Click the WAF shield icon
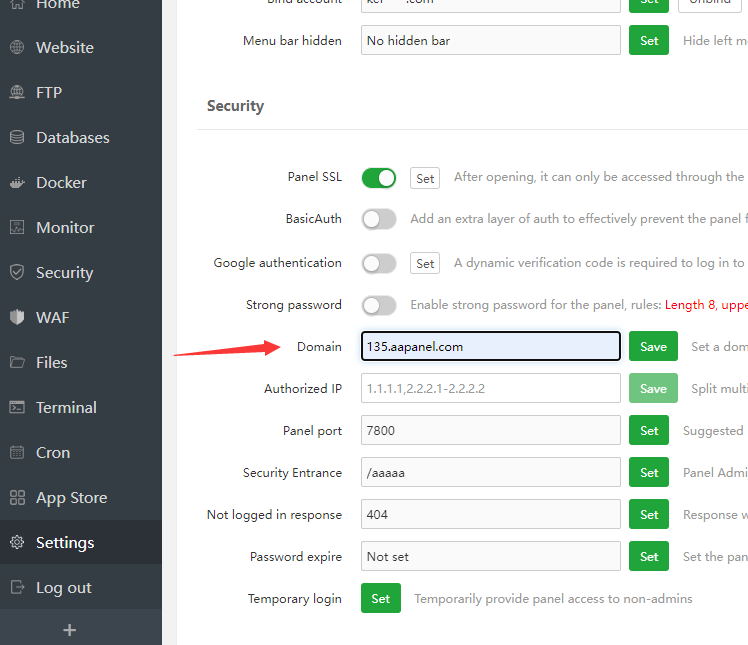Image resolution: width=748 pixels, height=645 pixels. coord(17,317)
